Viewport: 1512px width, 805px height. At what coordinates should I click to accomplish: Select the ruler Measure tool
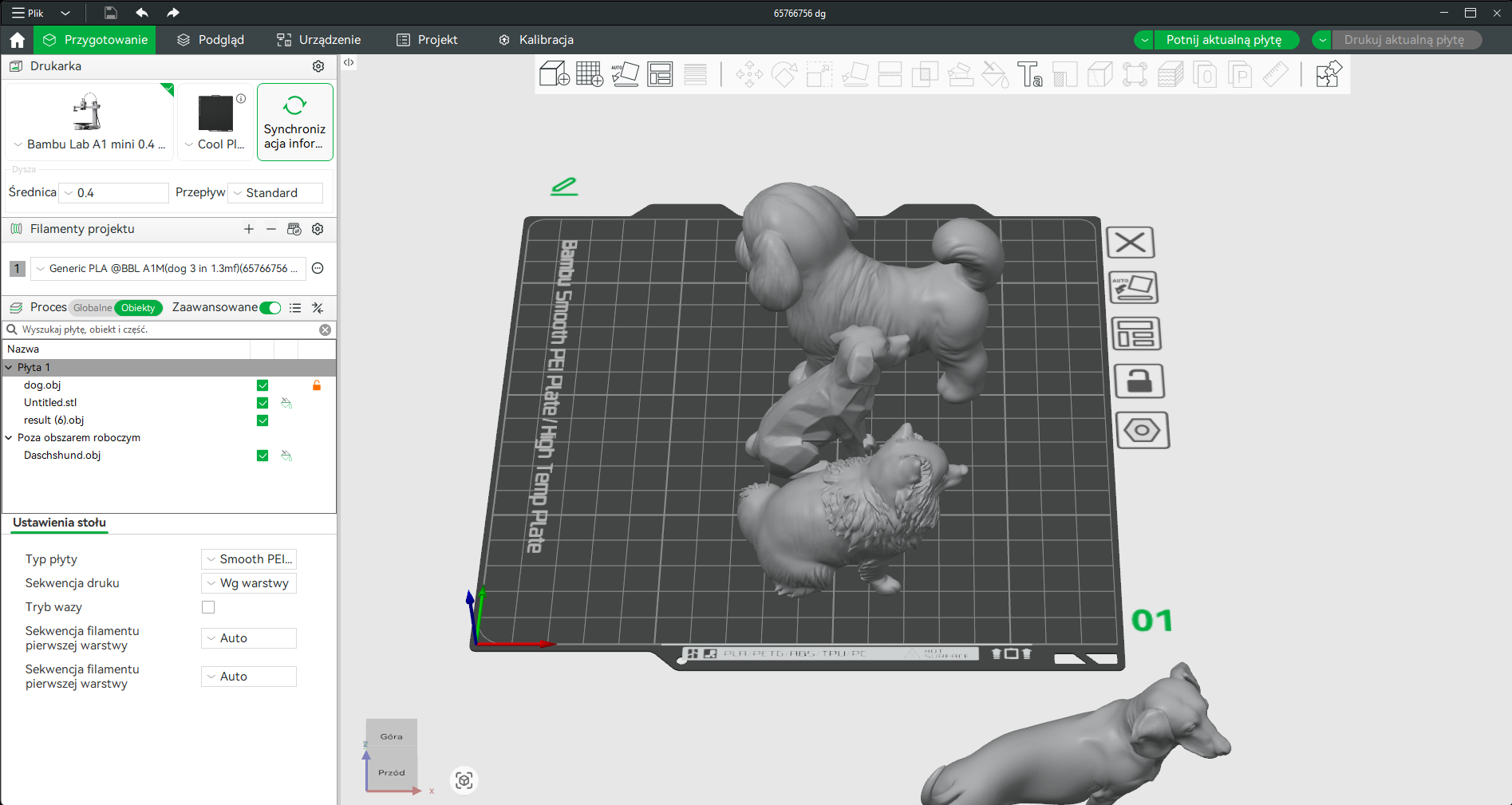[1275, 74]
